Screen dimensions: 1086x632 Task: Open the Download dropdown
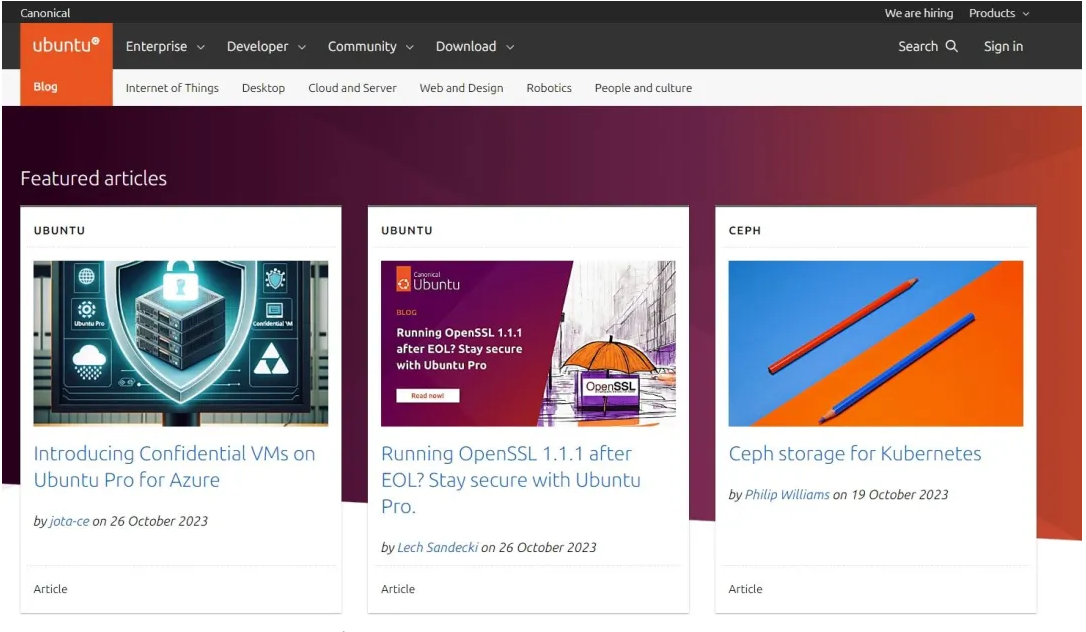tap(473, 46)
